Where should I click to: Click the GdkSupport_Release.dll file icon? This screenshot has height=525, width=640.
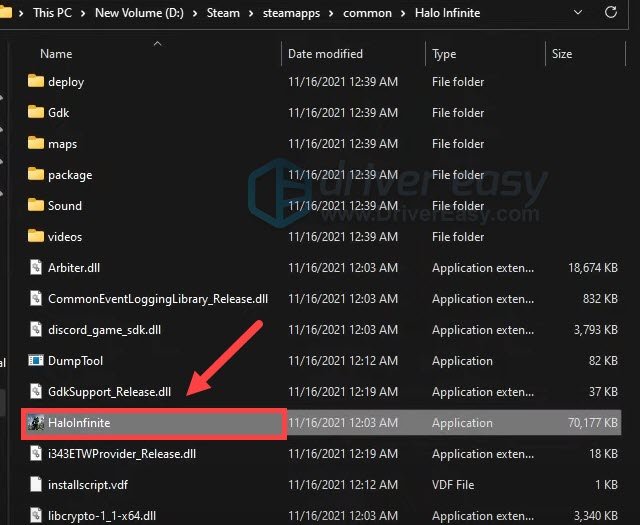point(36,392)
